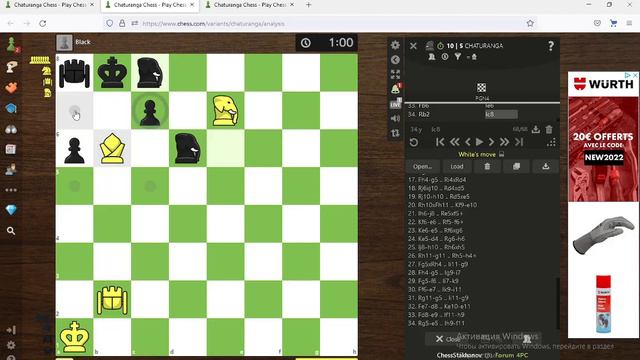Jump to first move
This screenshot has width=640, height=360.
click(x=440, y=142)
